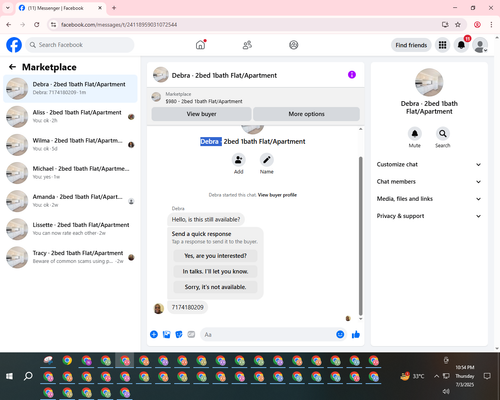Screen dimensions: 500x400
Task: Open Chrome tab search dropdown
Action: pyautogui.click(x=8, y=8)
